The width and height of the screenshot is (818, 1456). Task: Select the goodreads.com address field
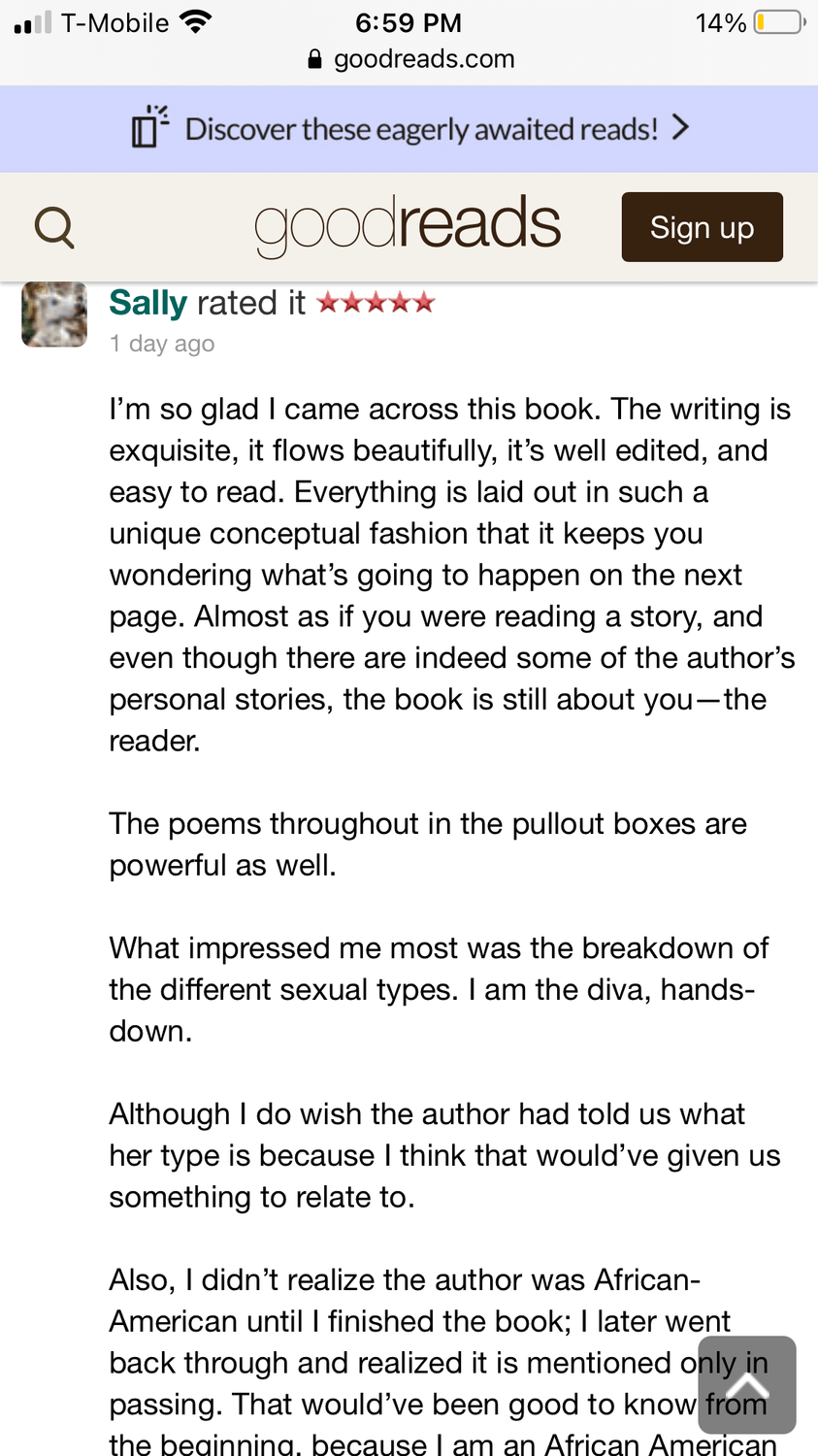(x=424, y=59)
